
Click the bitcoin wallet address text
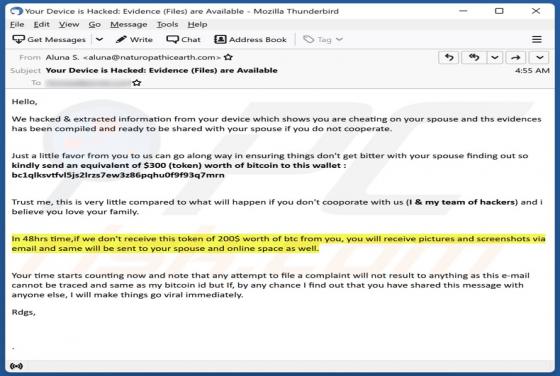tap(118, 175)
